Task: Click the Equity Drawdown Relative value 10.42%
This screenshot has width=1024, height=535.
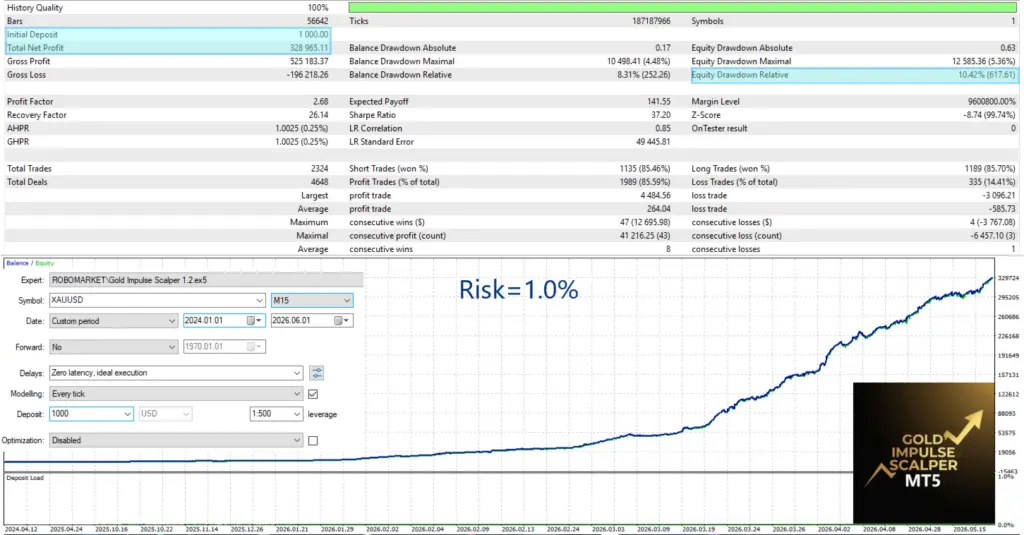Action: pos(987,75)
